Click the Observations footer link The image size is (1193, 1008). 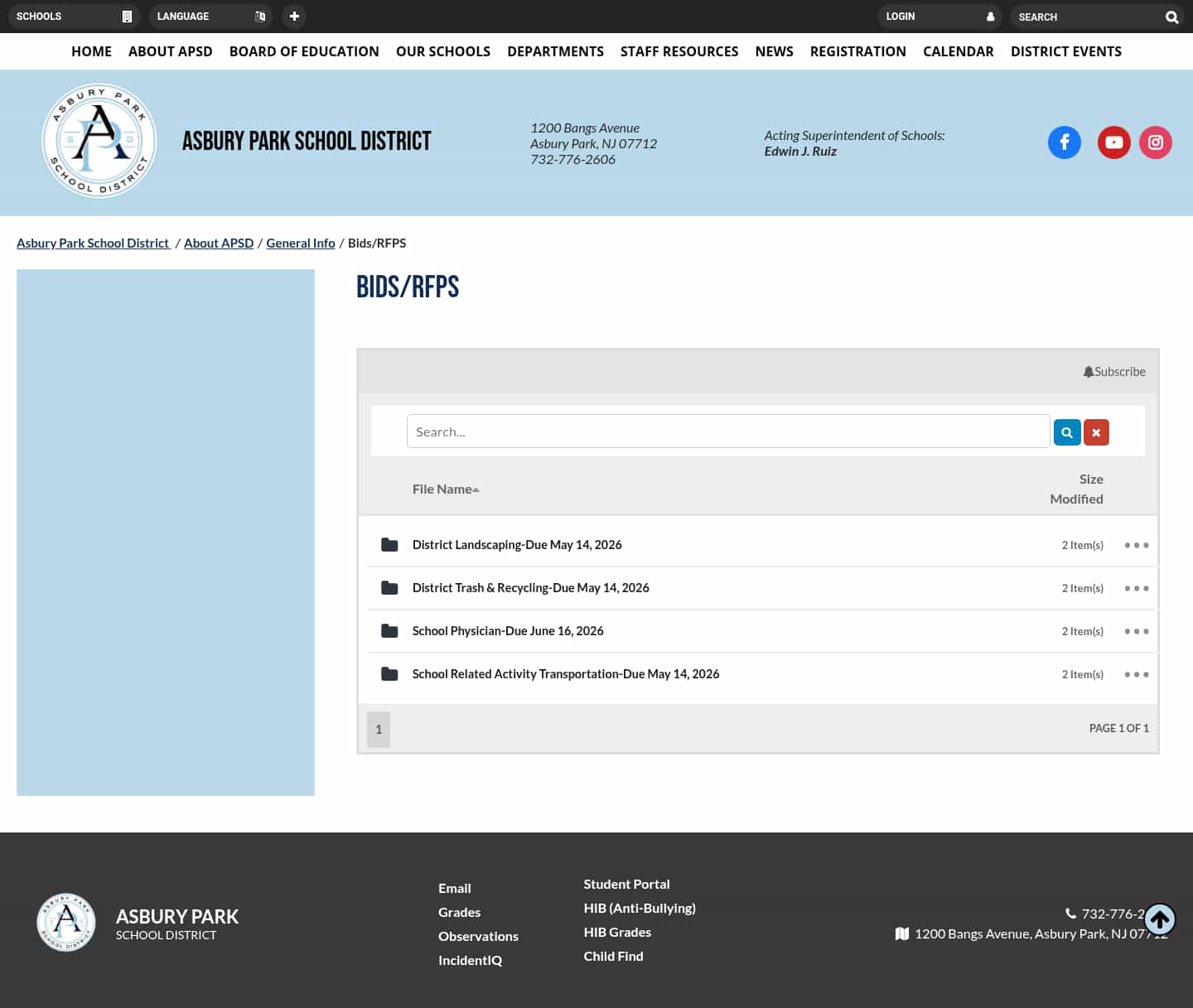coord(479,936)
